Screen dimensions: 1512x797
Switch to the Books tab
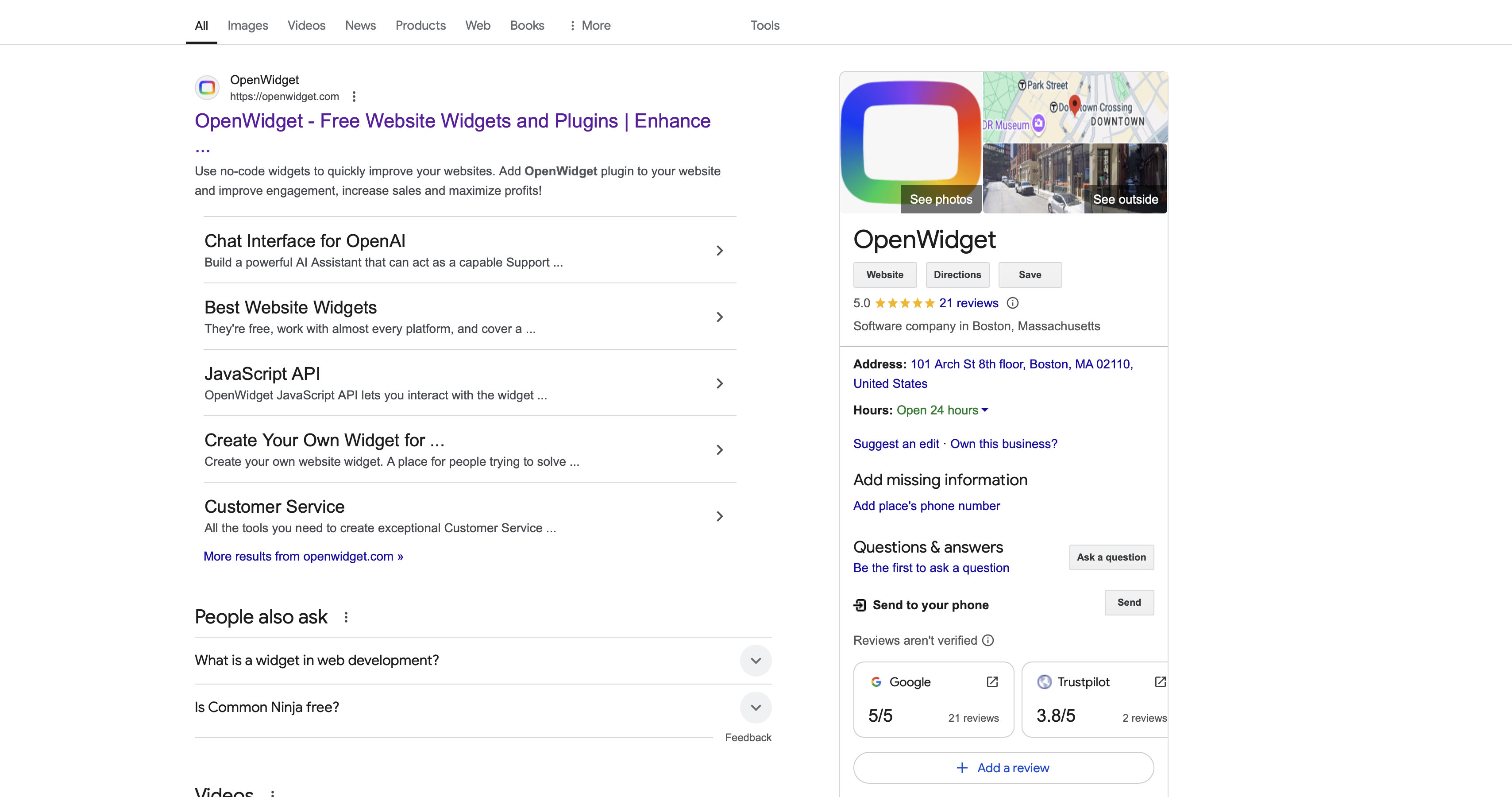527,25
